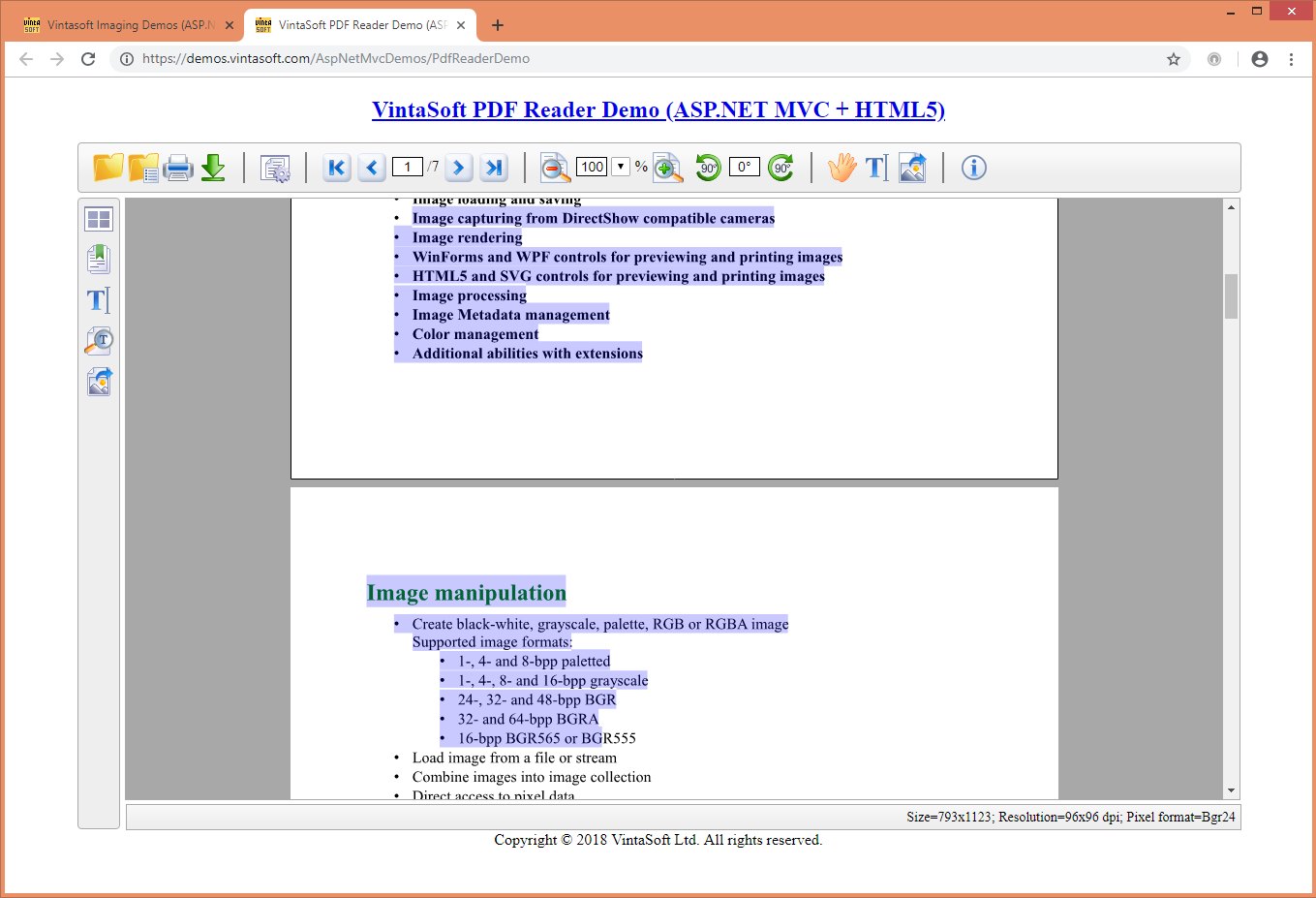The height and width of the screenshot is (898, 1316).
Task: Click '32- and 64-bpp BGRA' line
Action: point(529,719)
